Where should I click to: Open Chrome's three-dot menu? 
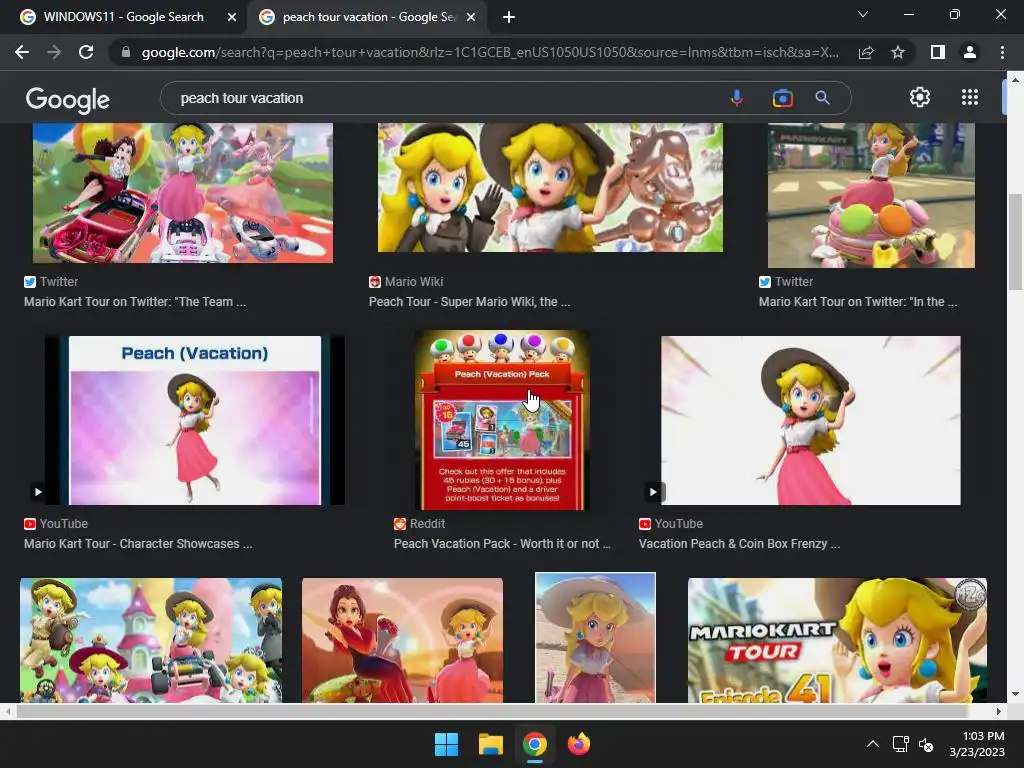[1002, 52]
